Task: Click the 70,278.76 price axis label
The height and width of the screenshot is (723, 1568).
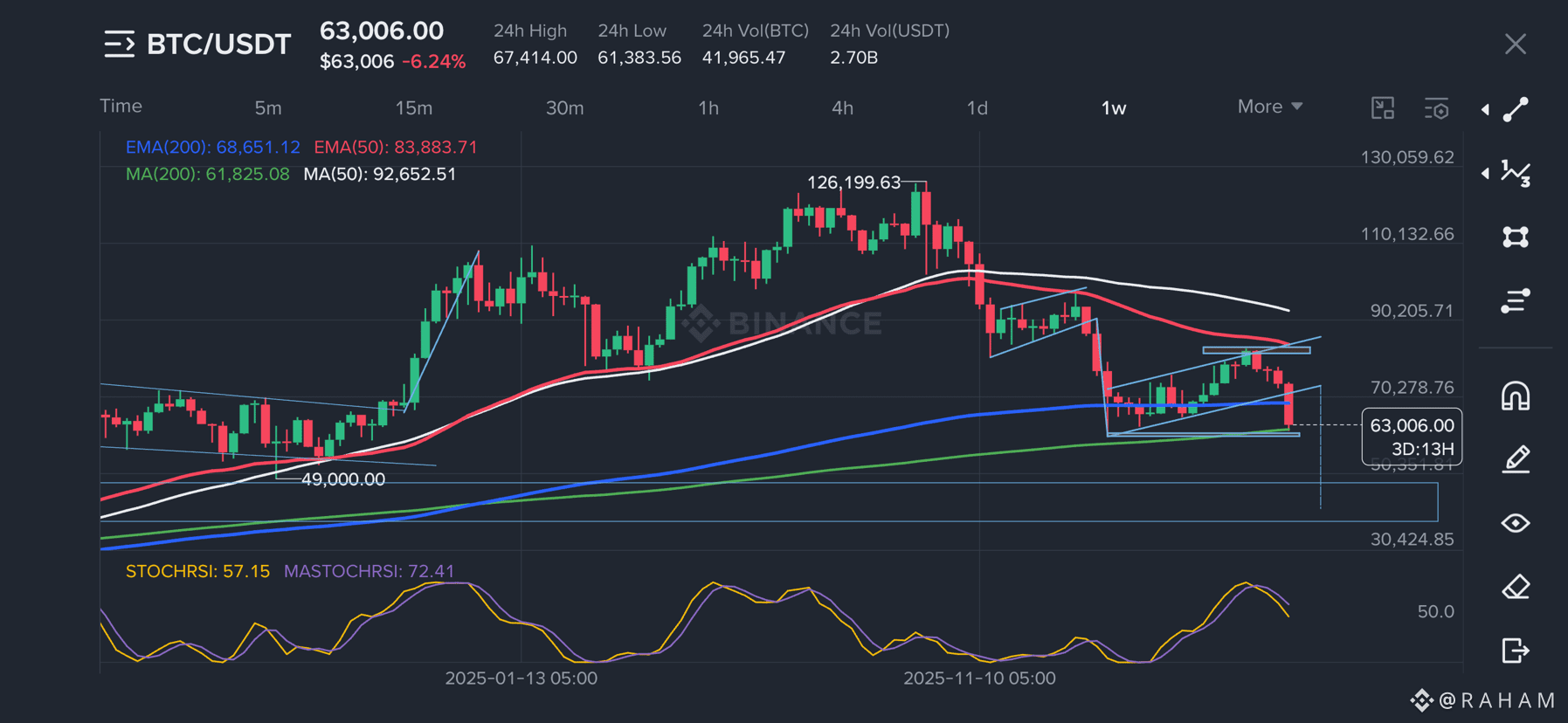Action: point(1412,387)
